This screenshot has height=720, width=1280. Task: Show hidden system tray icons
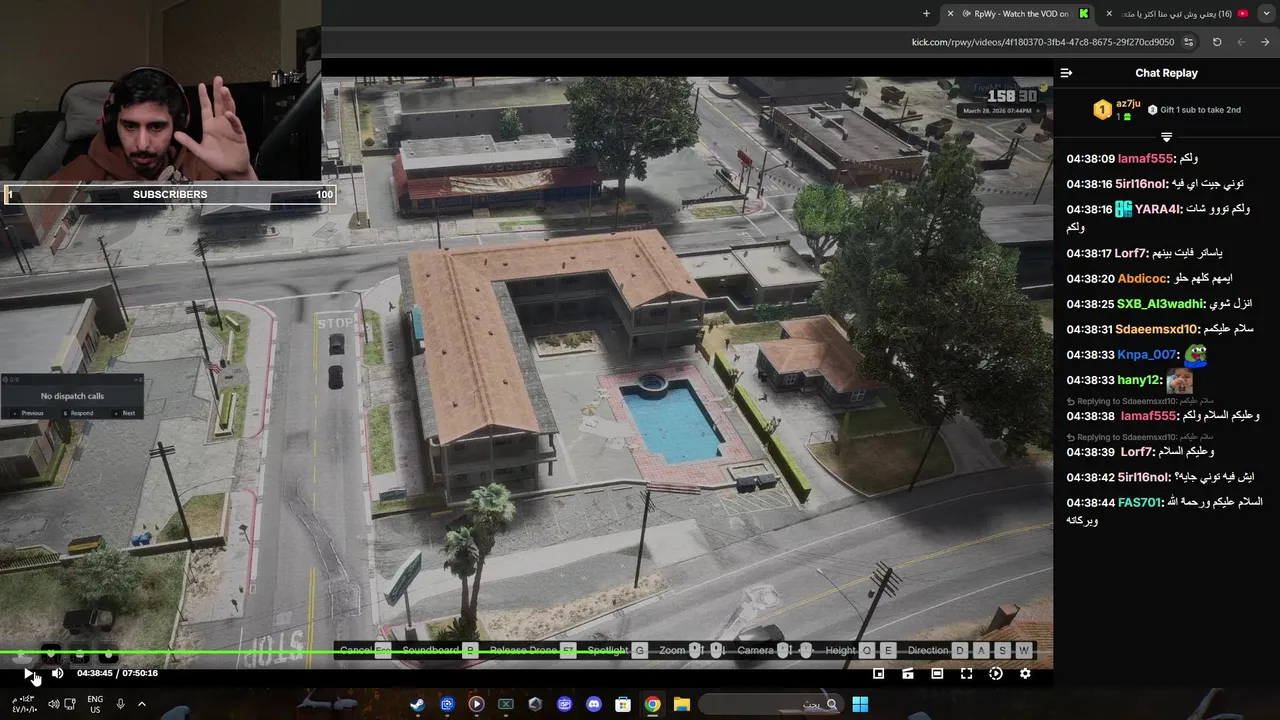click(141, 704)
